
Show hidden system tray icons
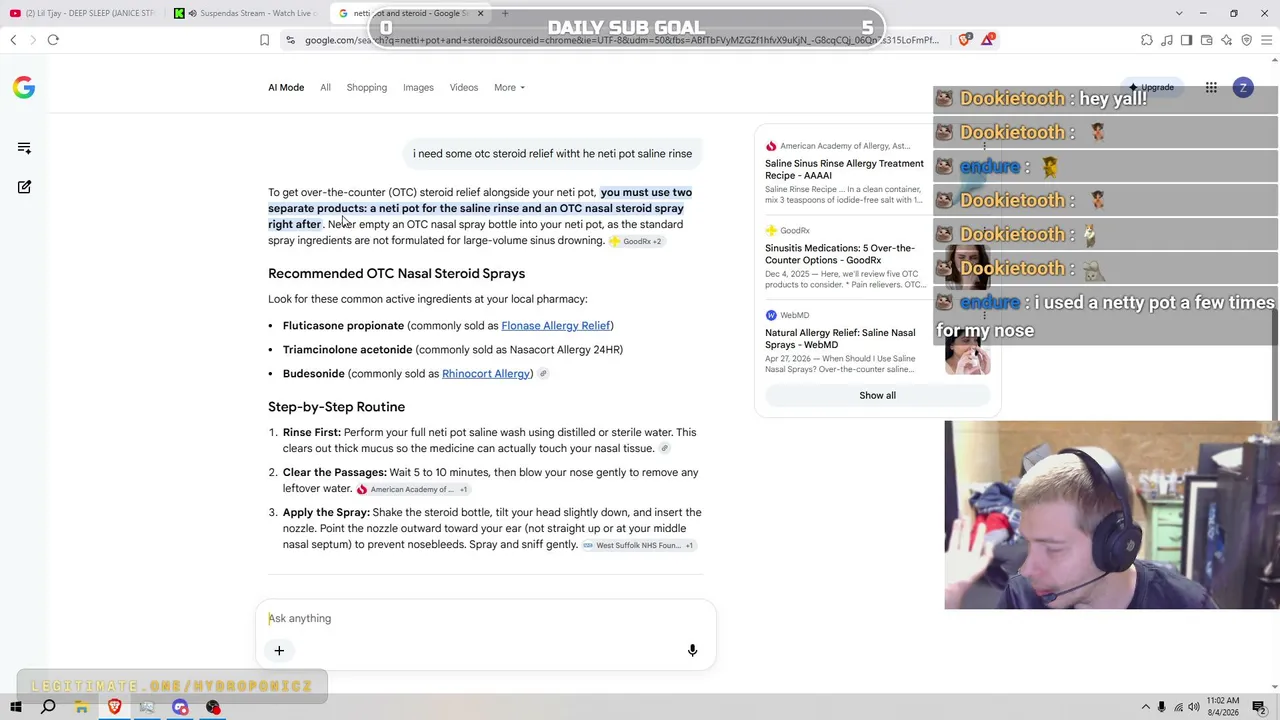(x=1144, y=708)
